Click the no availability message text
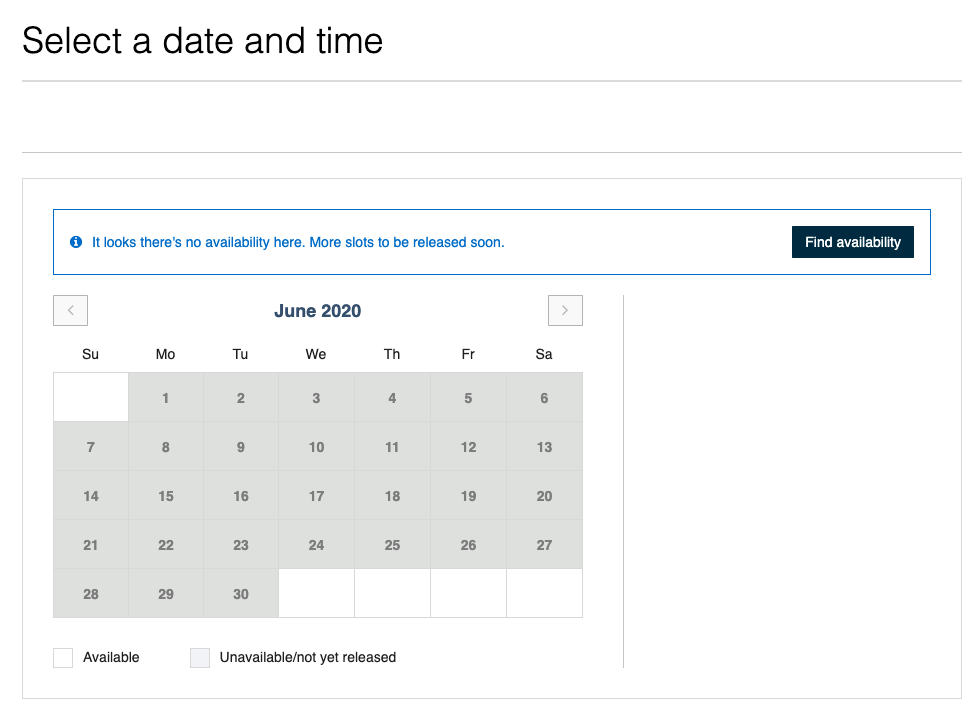 click(x=298, y=242)
